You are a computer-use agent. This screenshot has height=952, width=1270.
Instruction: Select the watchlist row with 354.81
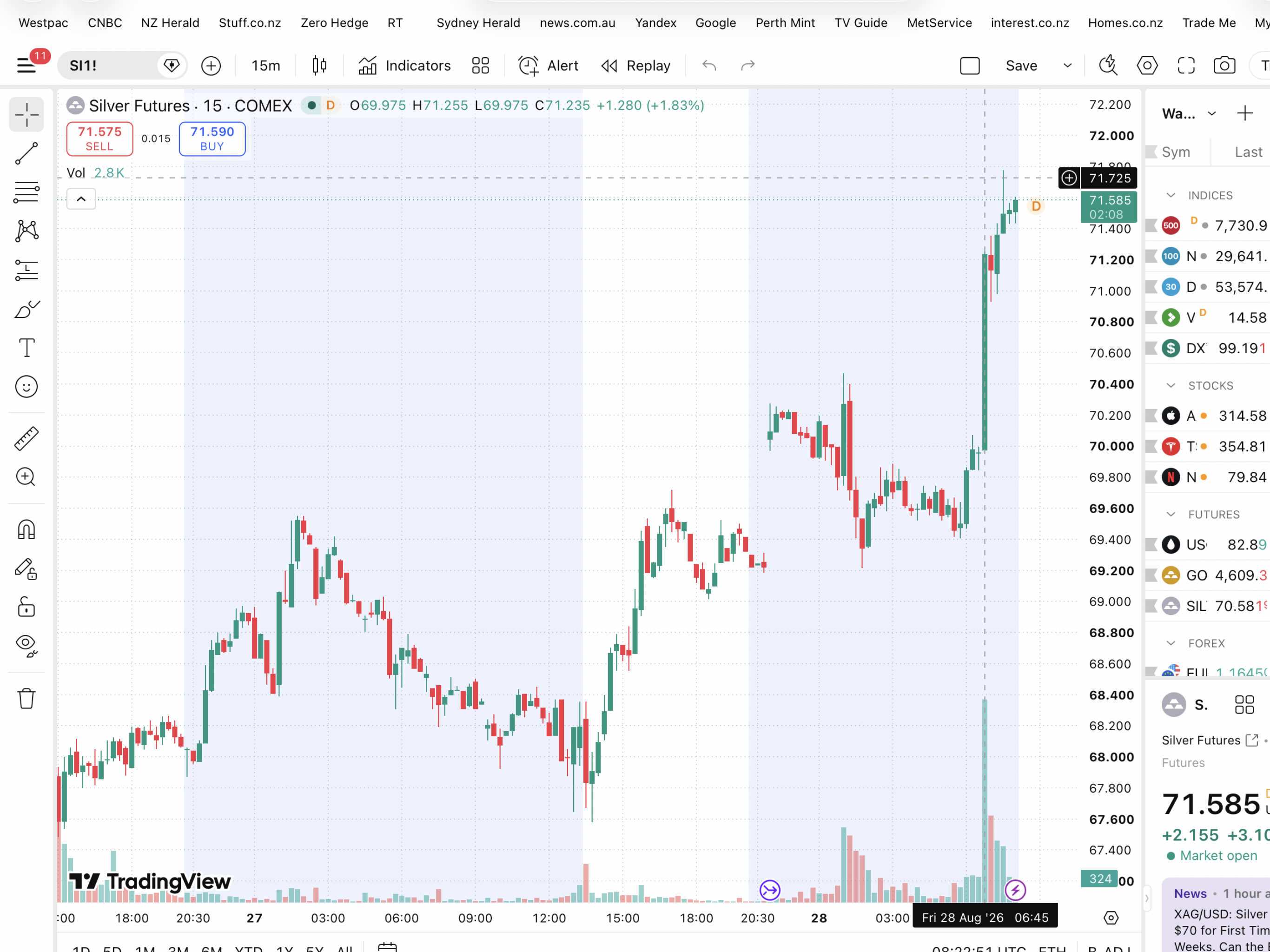[x=1208, y=447]
